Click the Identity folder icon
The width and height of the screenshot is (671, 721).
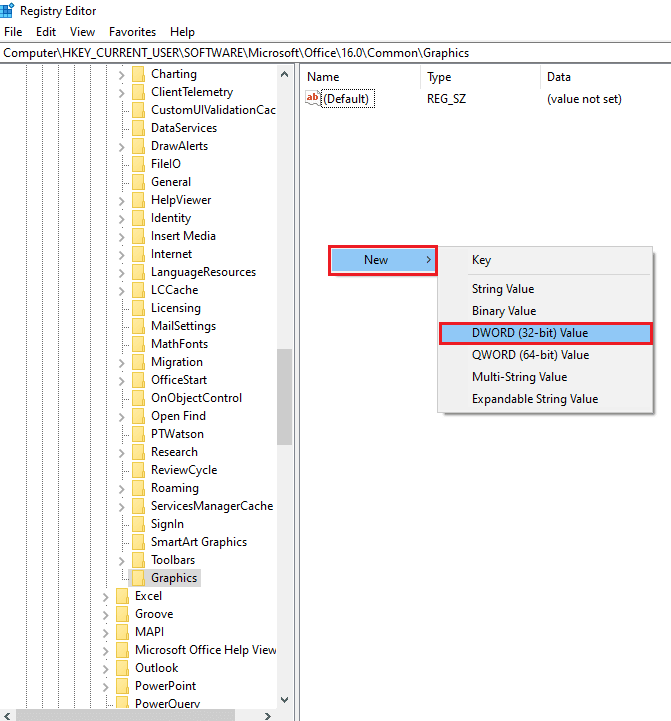pyautogui.click(x=138, y=218)
